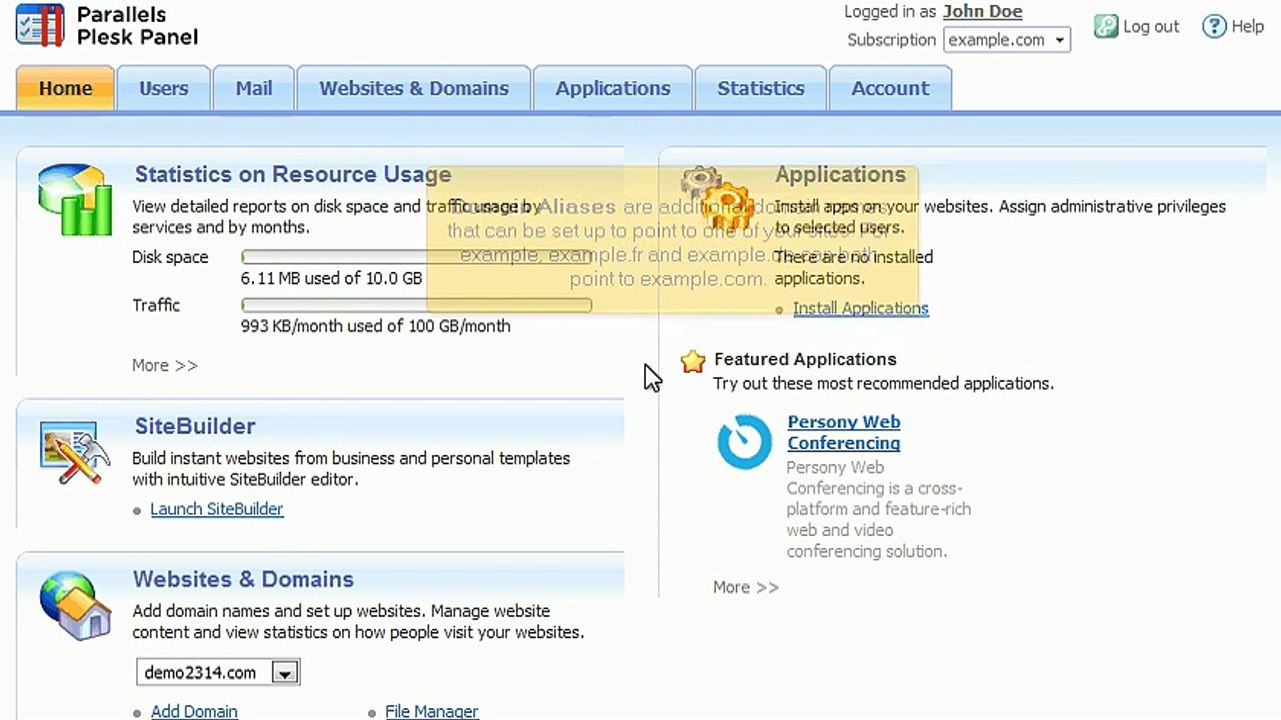This screenshot has height=720, width=1281.
Task: Click the Log out key icon
Action: pyautogui.click(x=1105, y=27)
